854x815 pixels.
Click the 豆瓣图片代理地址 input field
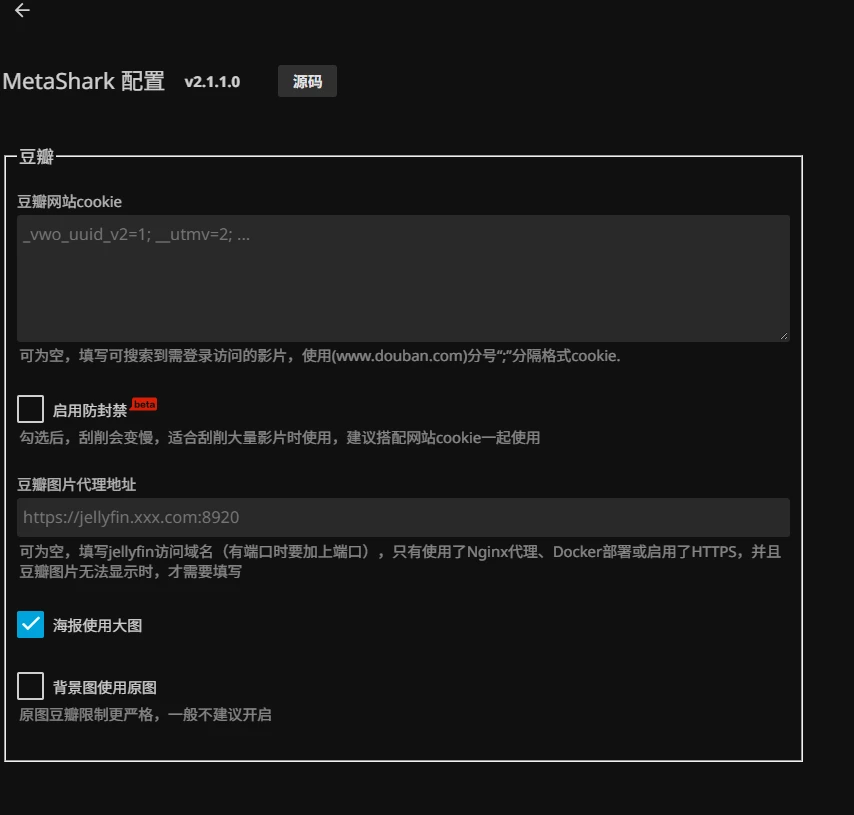pyautogui.click(x=403, y=517)
